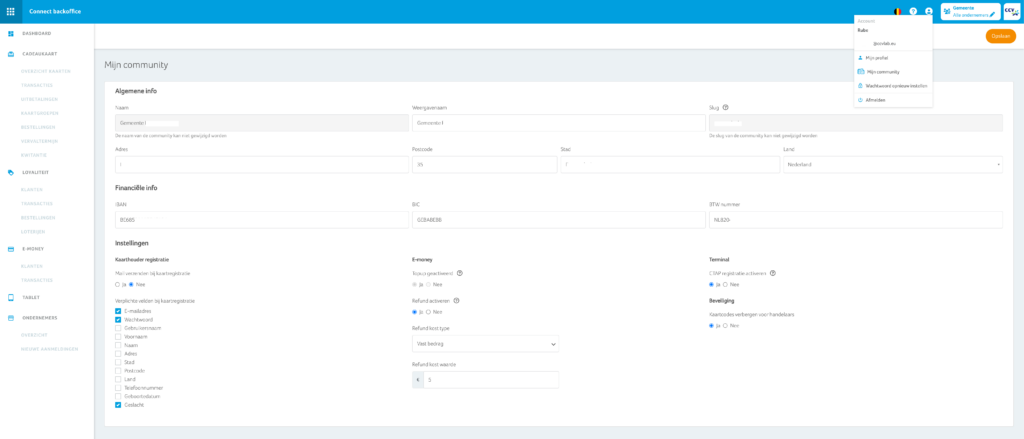Click the Weergavenaam input field
The image size is (1024, 439).
(557, 123)
